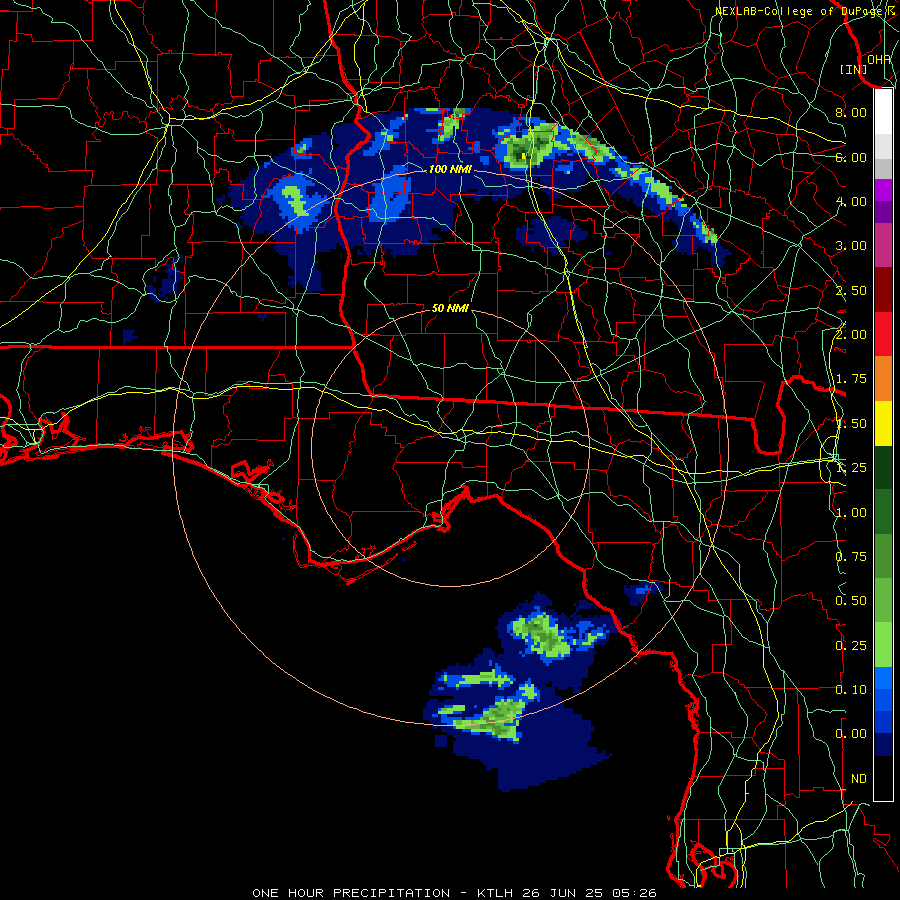Click the 4.00 legend value
Screen dimensions: 900x900
851,201
